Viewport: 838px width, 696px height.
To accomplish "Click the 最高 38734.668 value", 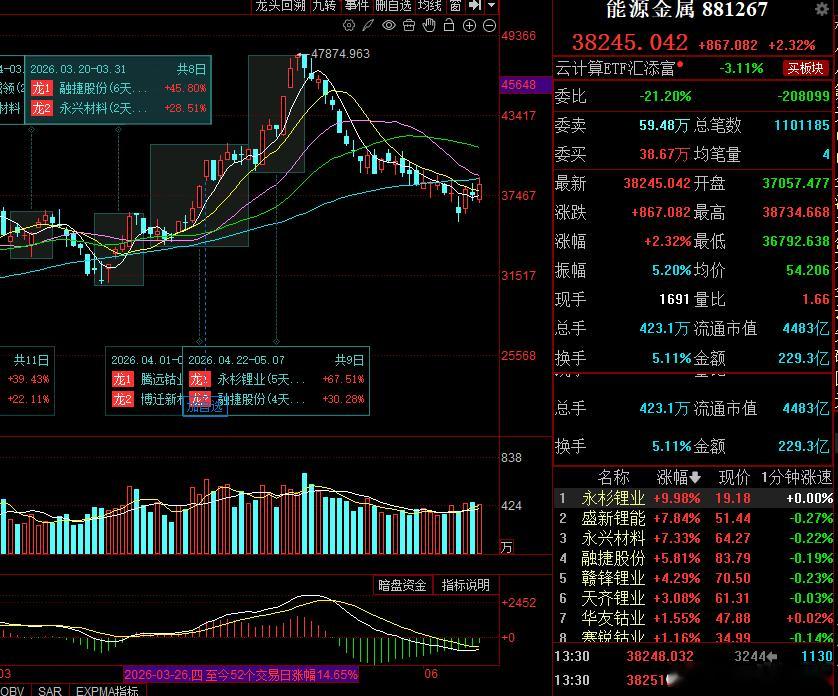I will click(x=796, y=212).
